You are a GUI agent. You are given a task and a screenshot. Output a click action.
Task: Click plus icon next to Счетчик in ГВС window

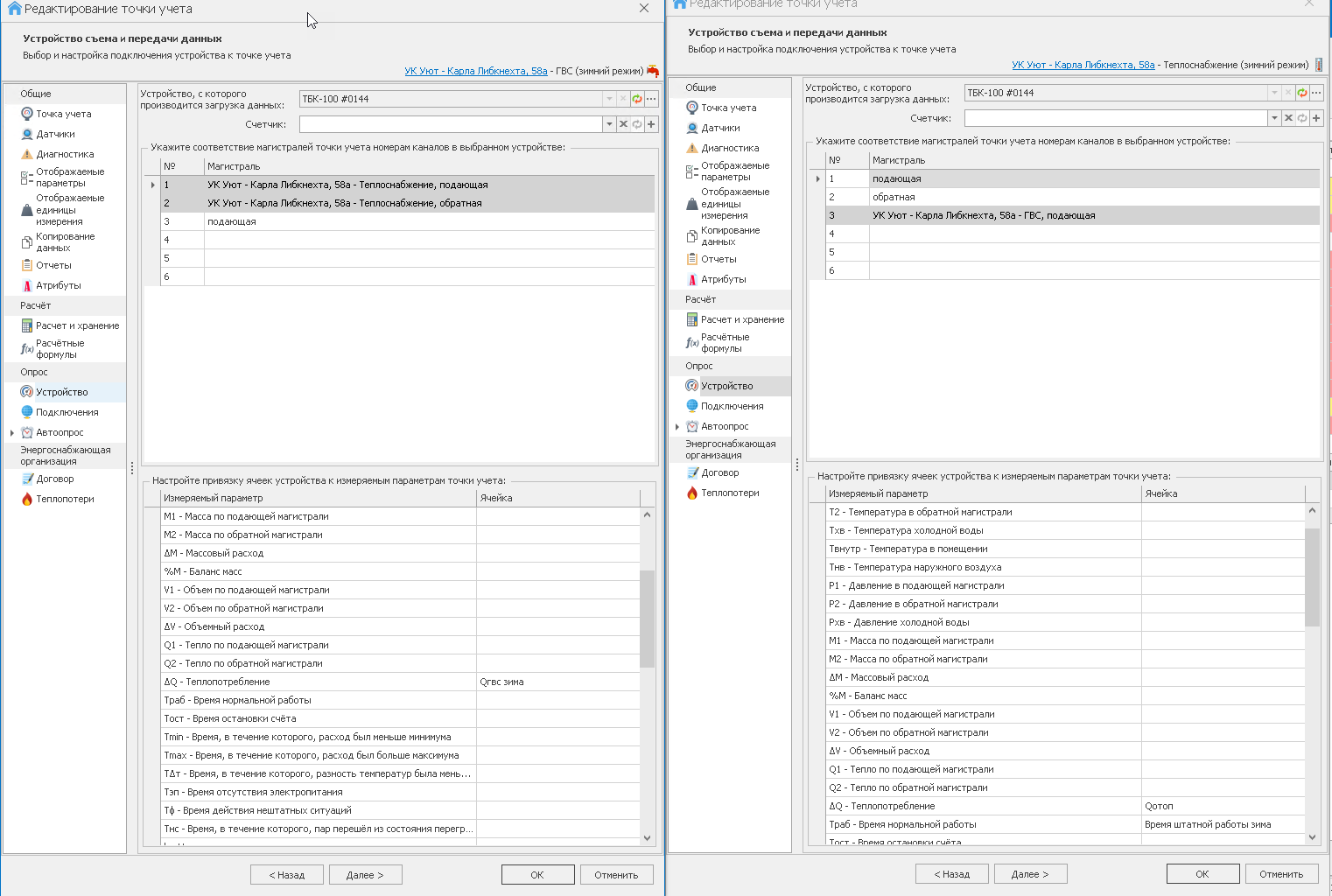click(x=651, y=124)
